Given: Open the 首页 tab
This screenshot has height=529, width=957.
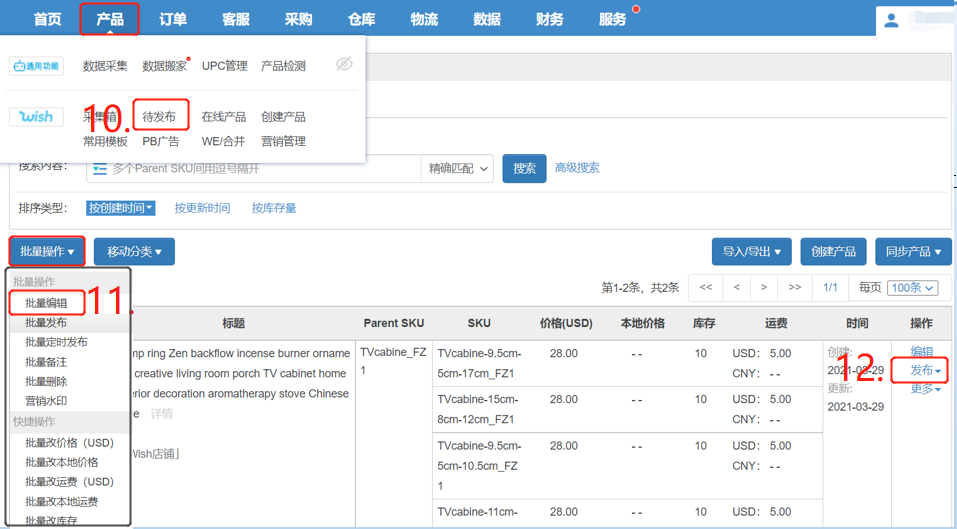Looking at the screenshot, I should 47,20.
